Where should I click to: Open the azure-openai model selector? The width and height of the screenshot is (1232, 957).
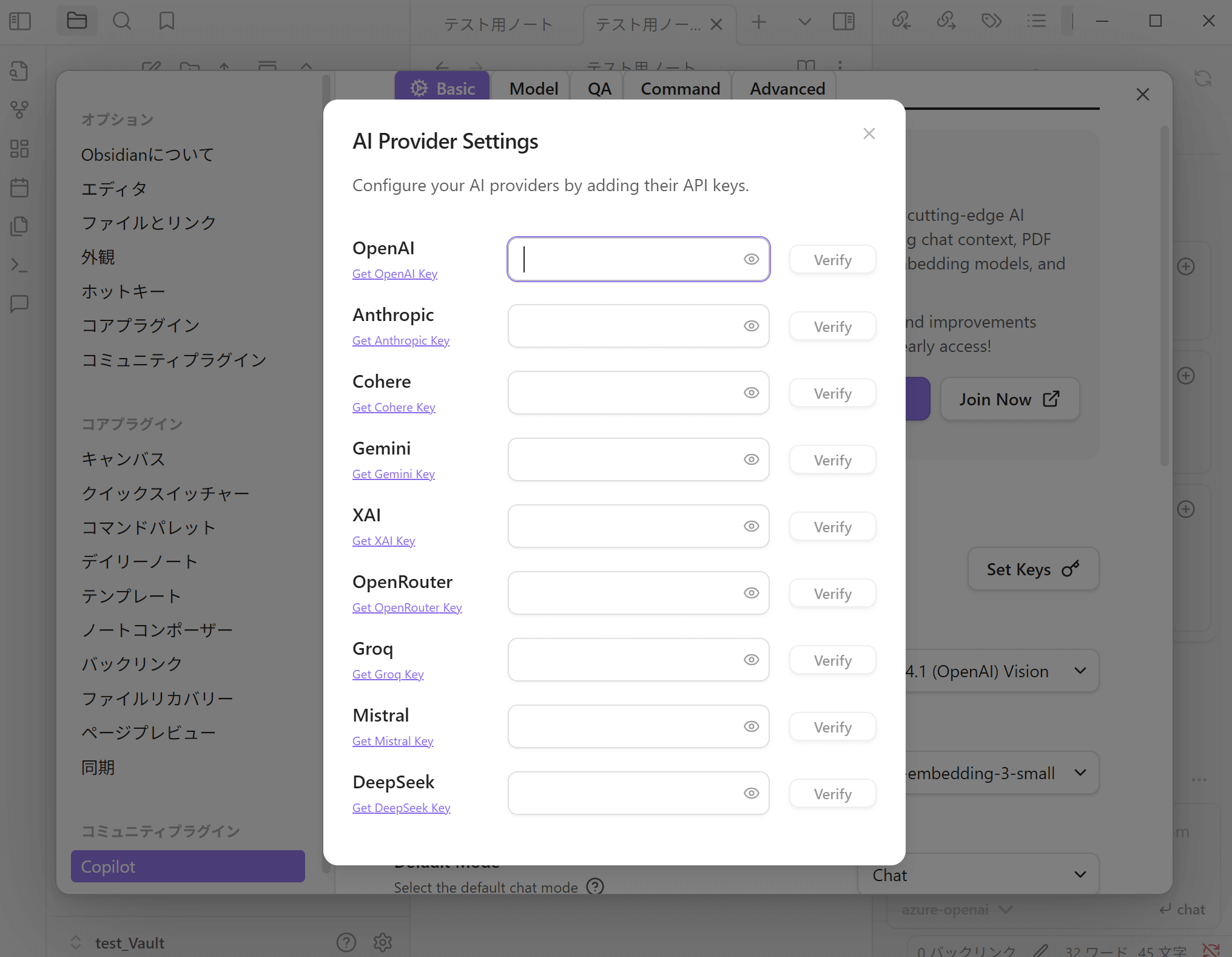[x=957, y=910]
